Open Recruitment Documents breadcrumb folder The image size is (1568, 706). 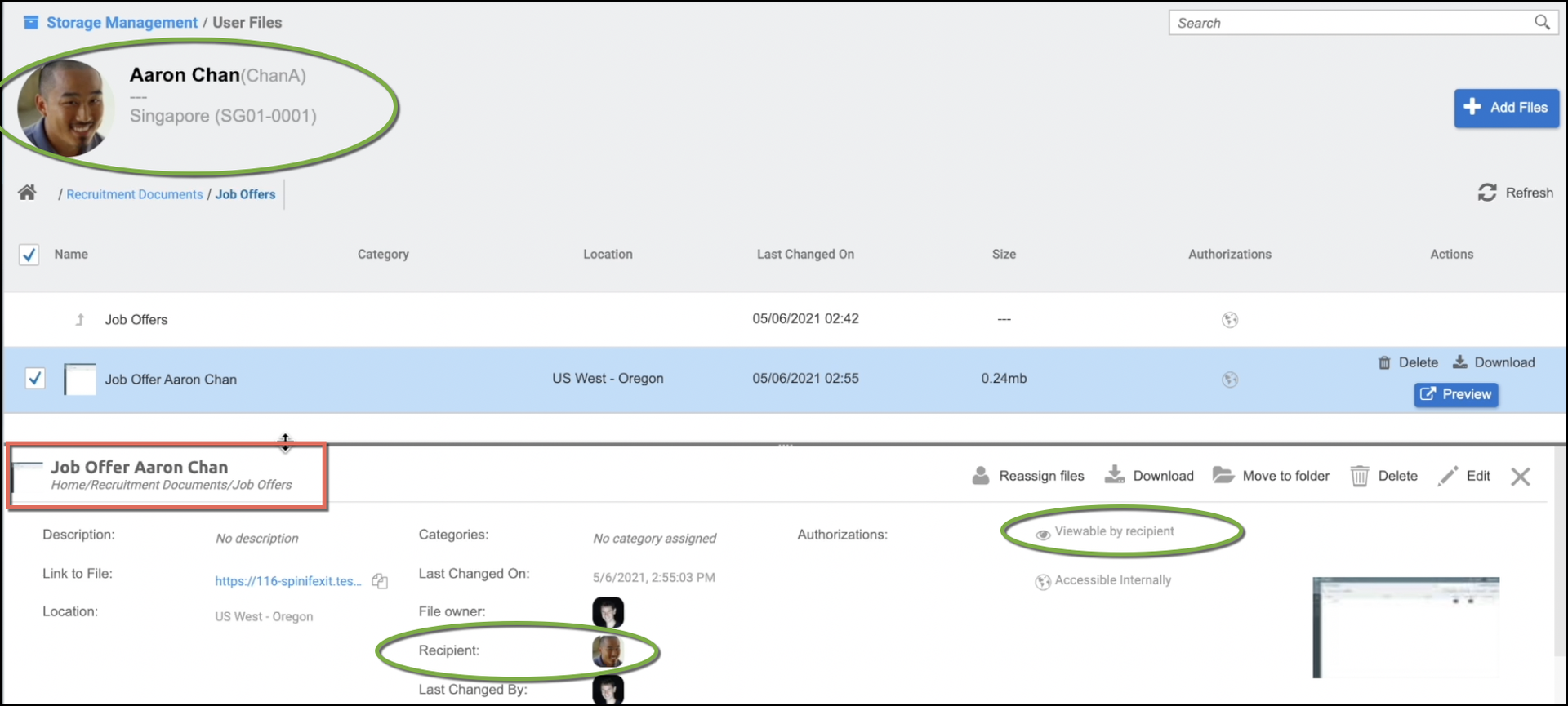click(135, 194)
